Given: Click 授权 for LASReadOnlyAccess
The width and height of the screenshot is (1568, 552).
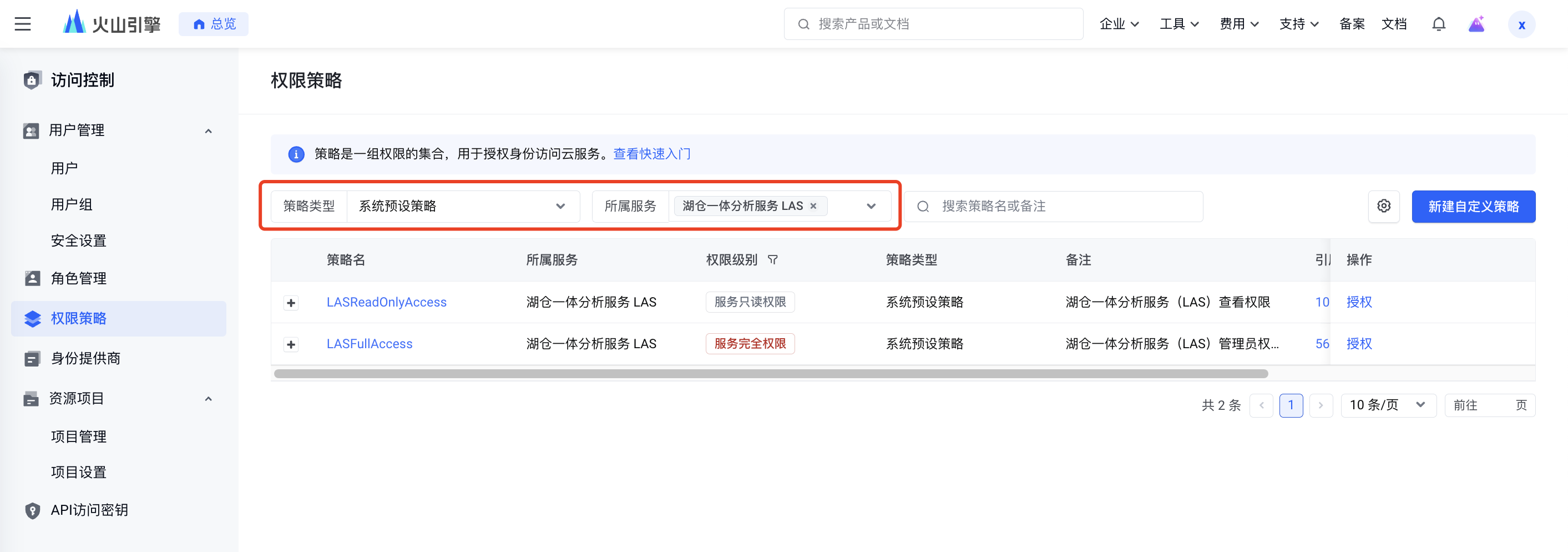Looking at the screenshot, I should click(1359, 302).
